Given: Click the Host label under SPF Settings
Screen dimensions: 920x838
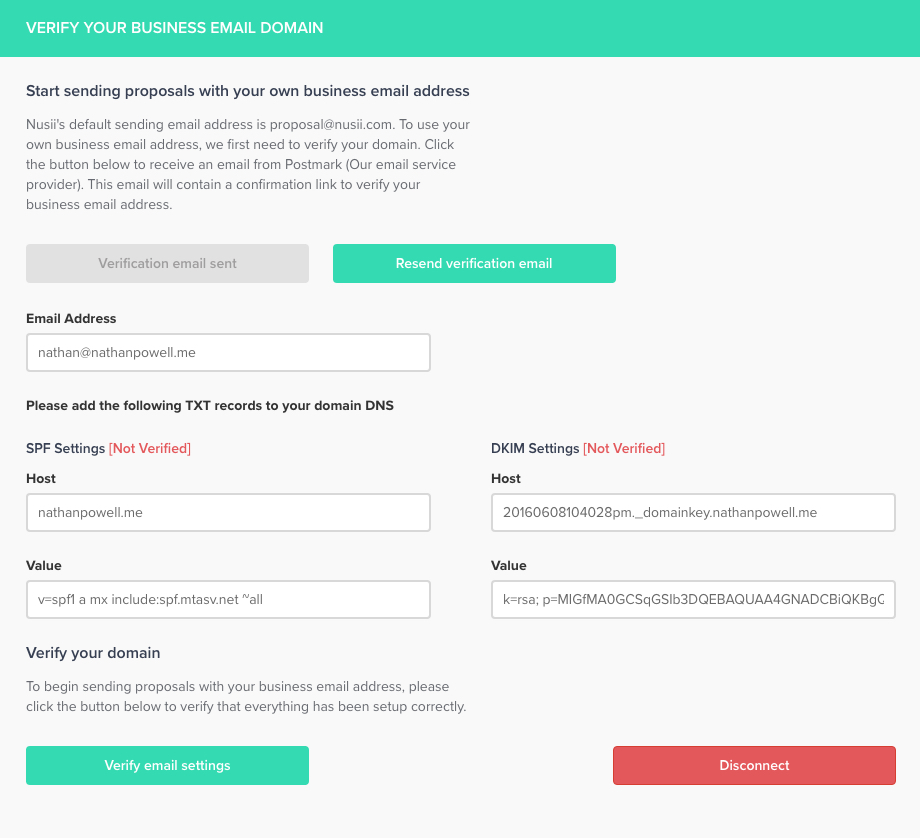Looking at the screenshot, I should click(x=41, y=479).
